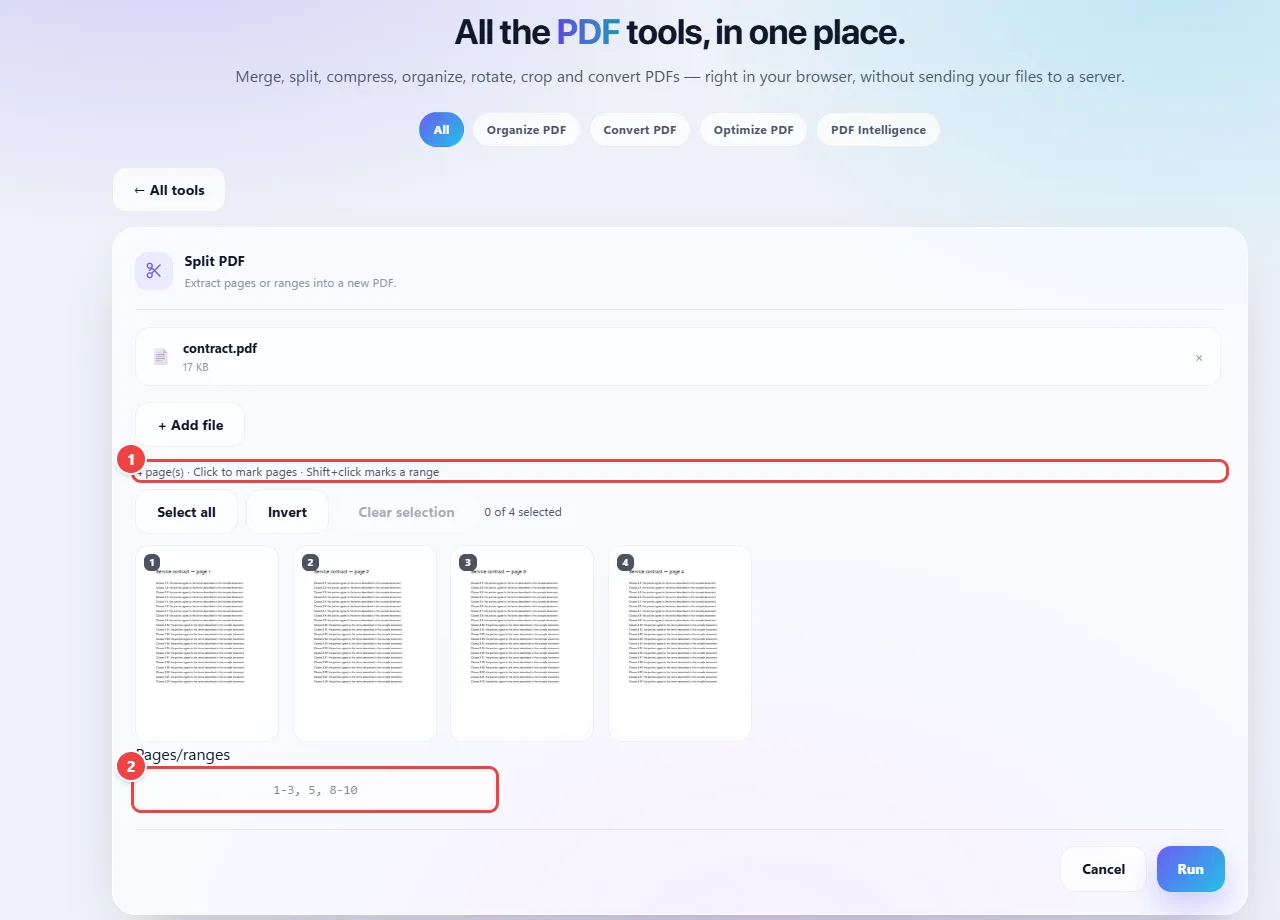Click the contract.pdf file name
Image resolution: width=1280 pixels, height=920 pixels.
tap(220, 348)
